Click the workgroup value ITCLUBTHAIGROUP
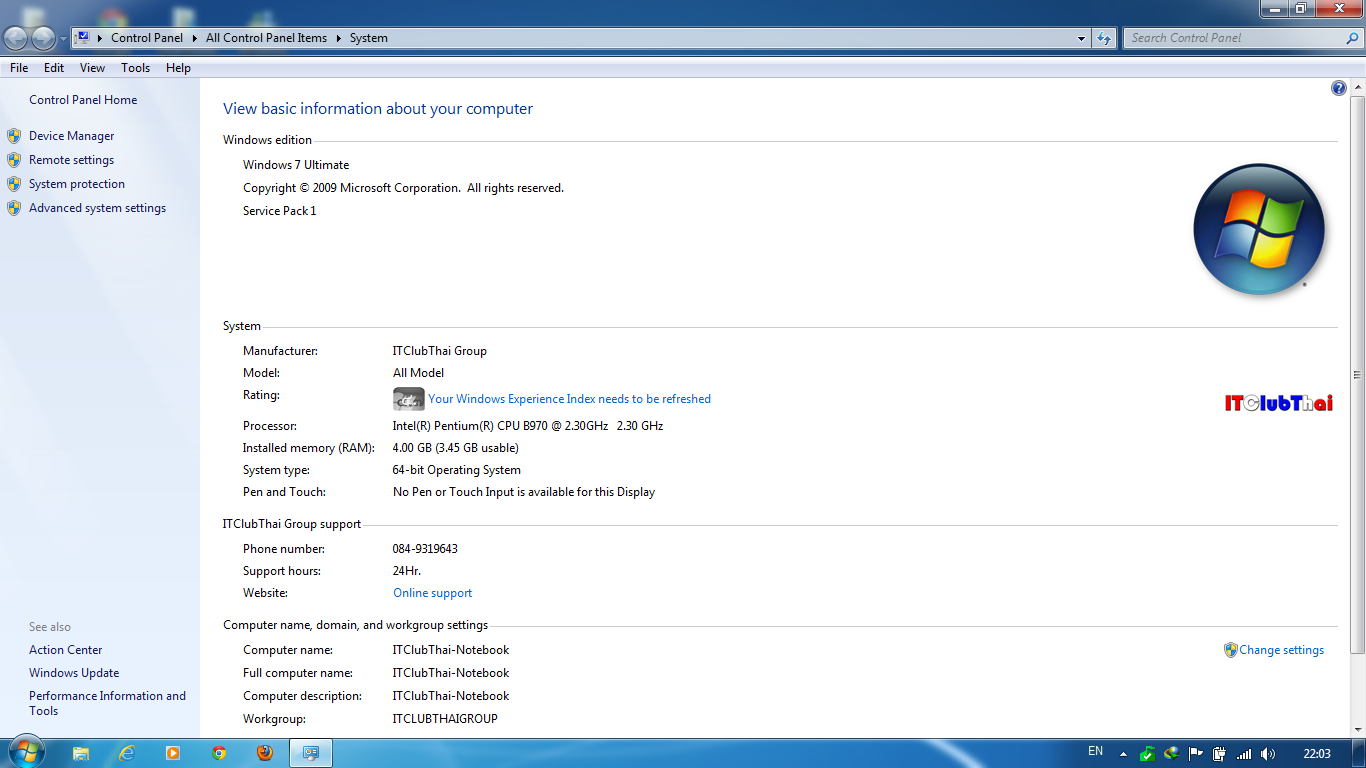 (x=445, y=719)
